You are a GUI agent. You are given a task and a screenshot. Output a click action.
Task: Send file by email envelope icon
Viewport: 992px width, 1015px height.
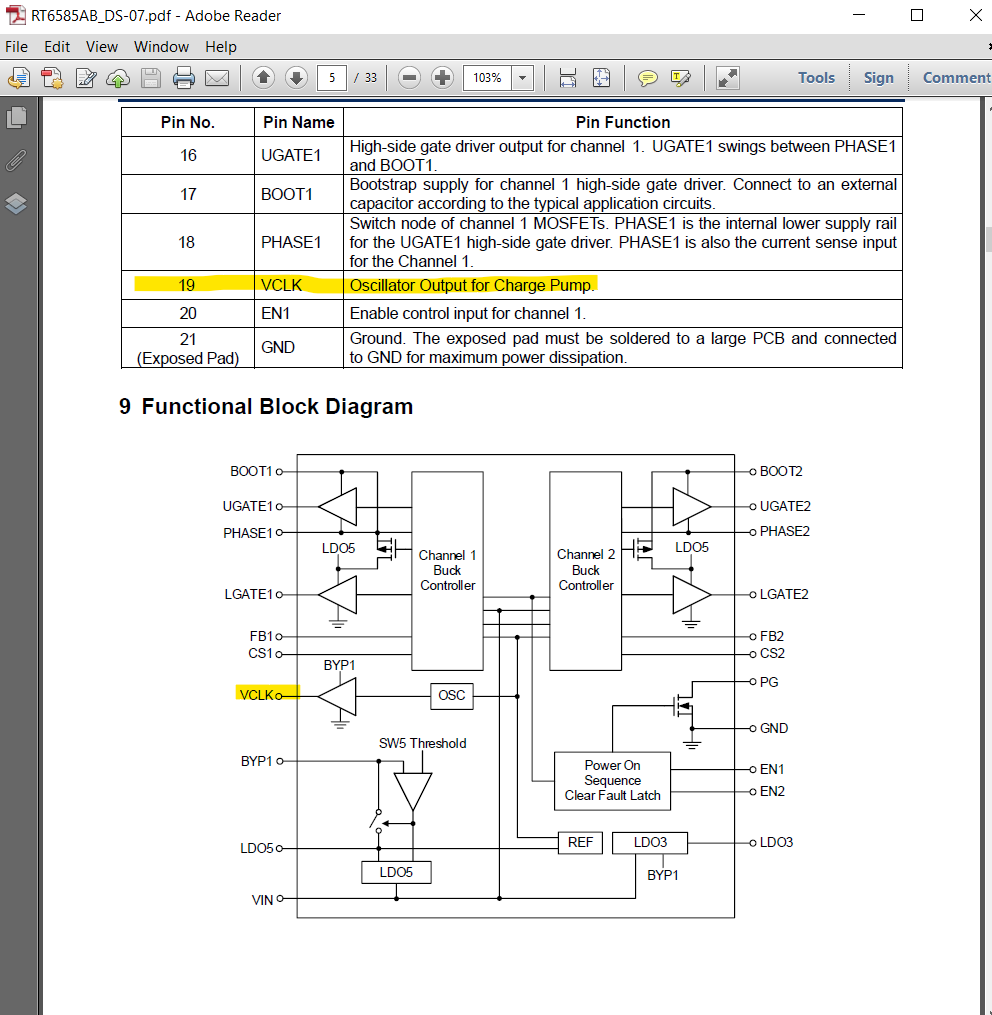(217, 78)
